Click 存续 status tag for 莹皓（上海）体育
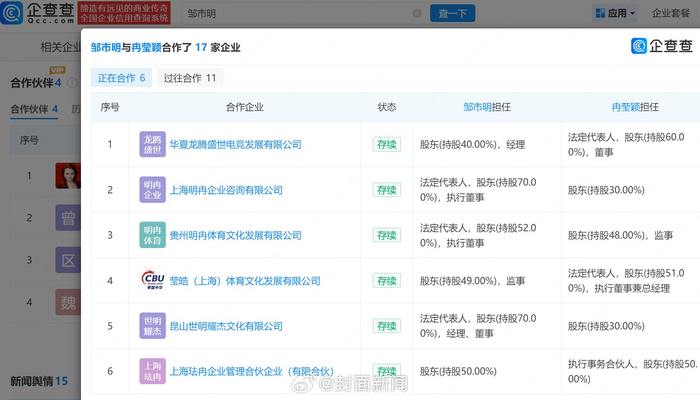Screen dimensions: 700x400 pos(387,281)
